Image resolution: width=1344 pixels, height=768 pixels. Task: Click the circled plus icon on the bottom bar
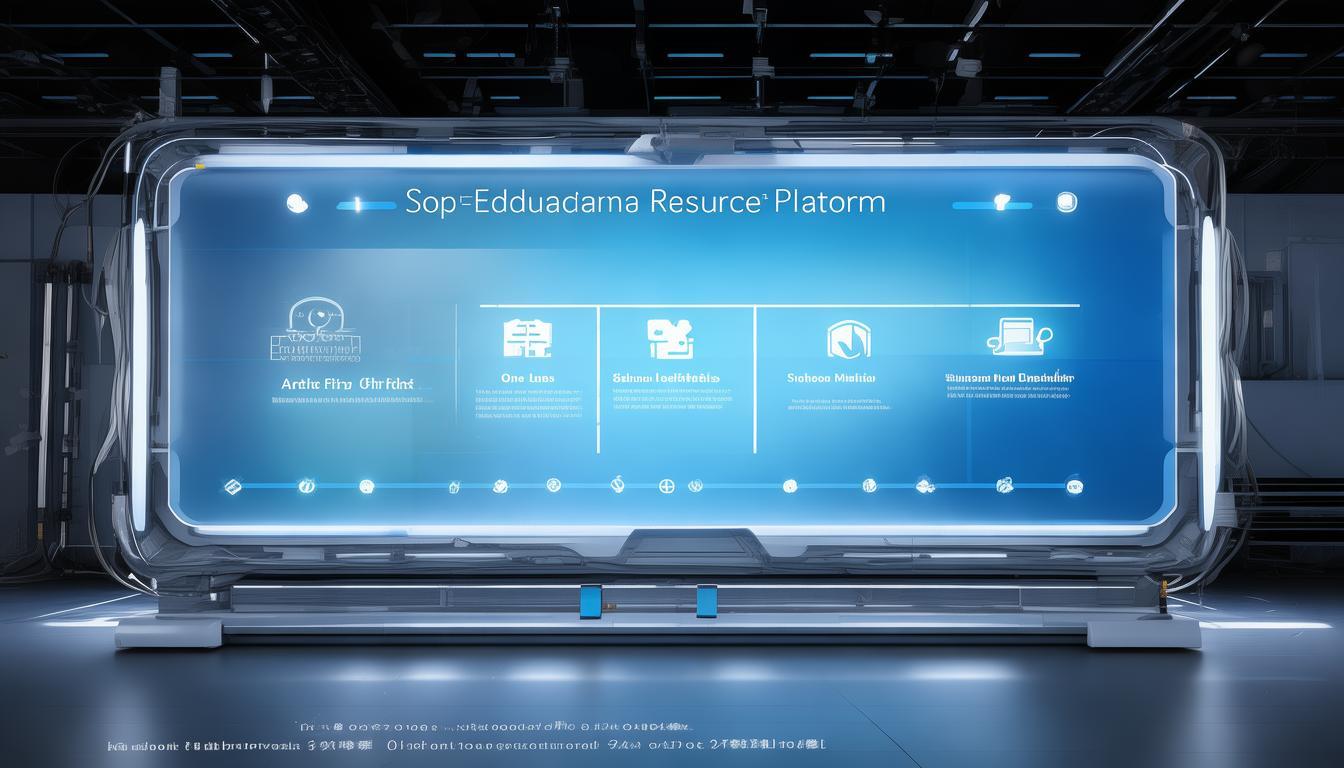click(667, 486)
